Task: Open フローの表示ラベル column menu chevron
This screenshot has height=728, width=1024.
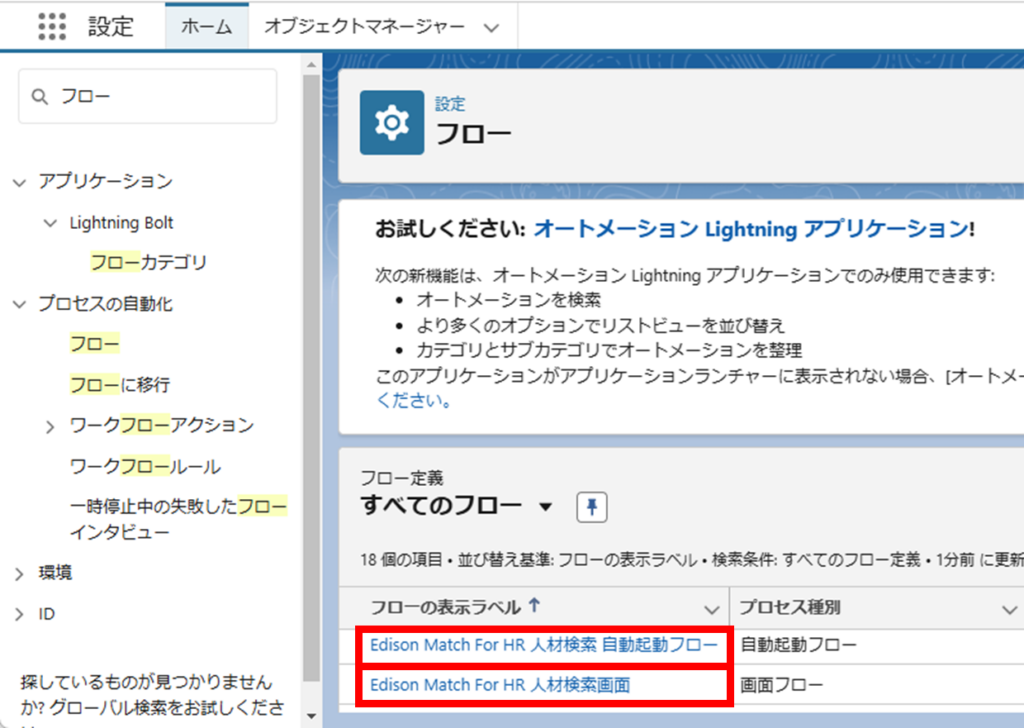Action: pyautogui.click(x=711, y=608)
